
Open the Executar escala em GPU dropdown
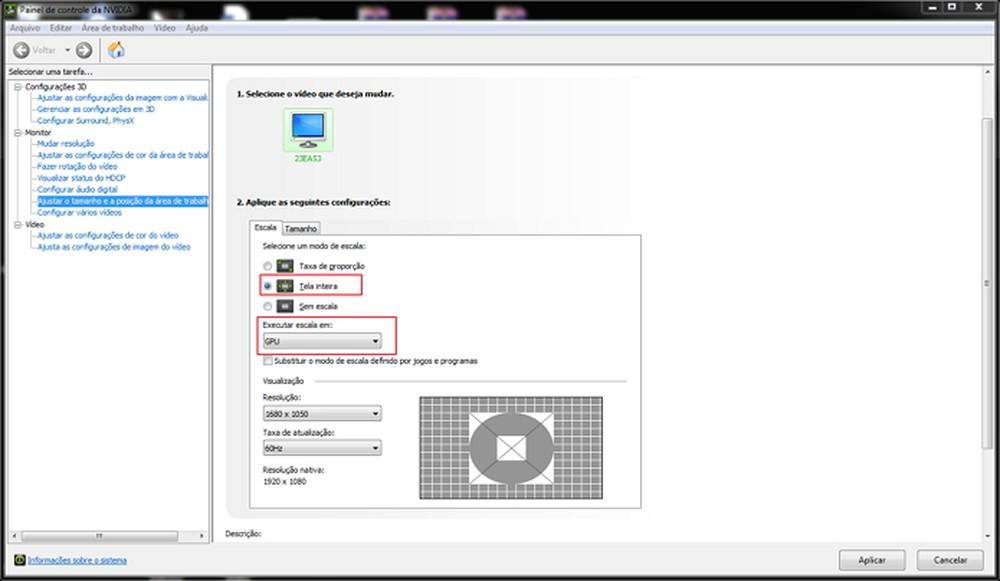322,341
